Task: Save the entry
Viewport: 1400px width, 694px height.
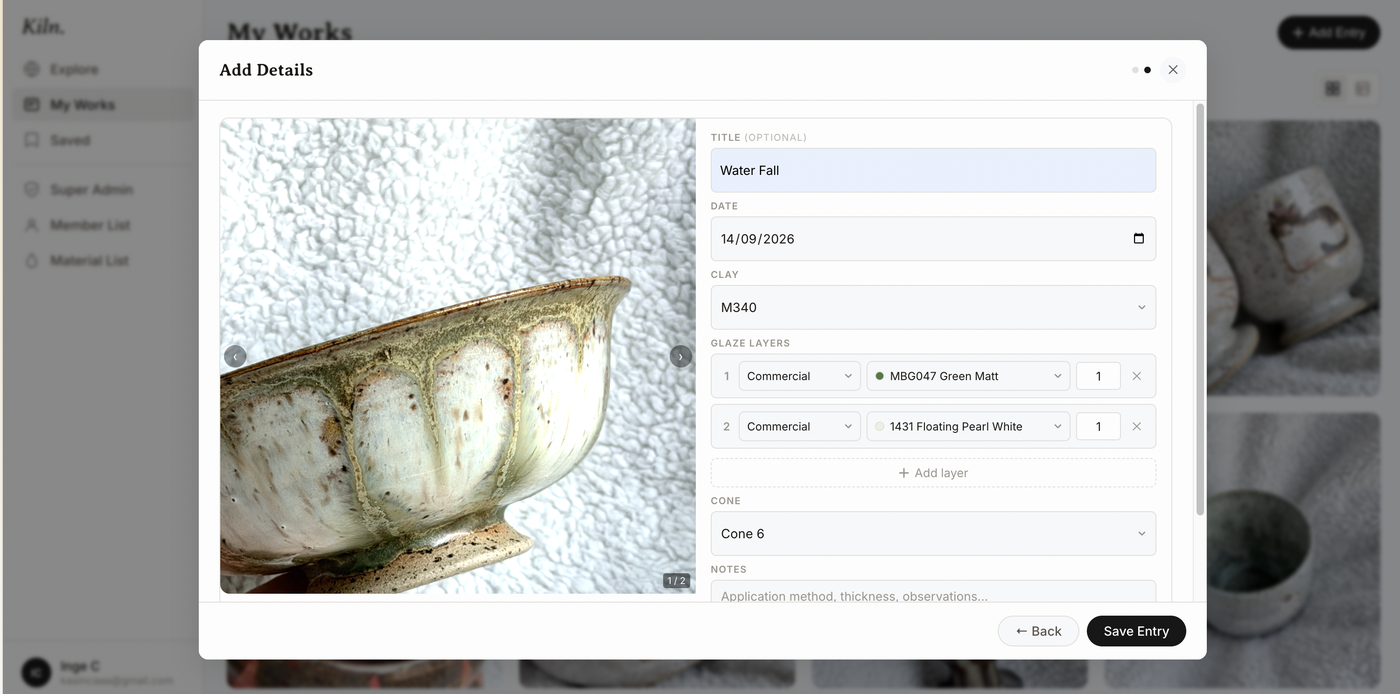Action: point(1136,631)
